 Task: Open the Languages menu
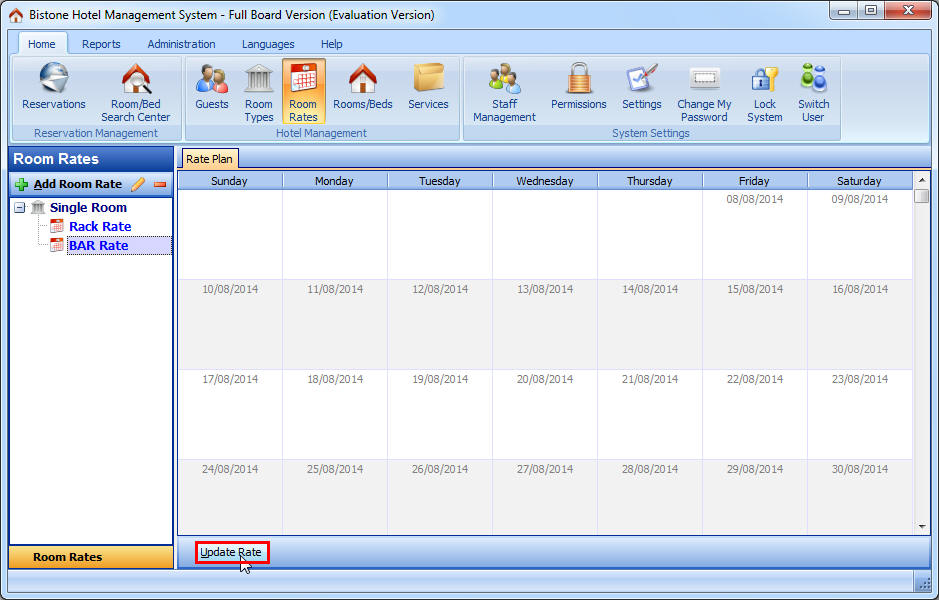pos(267,44)
